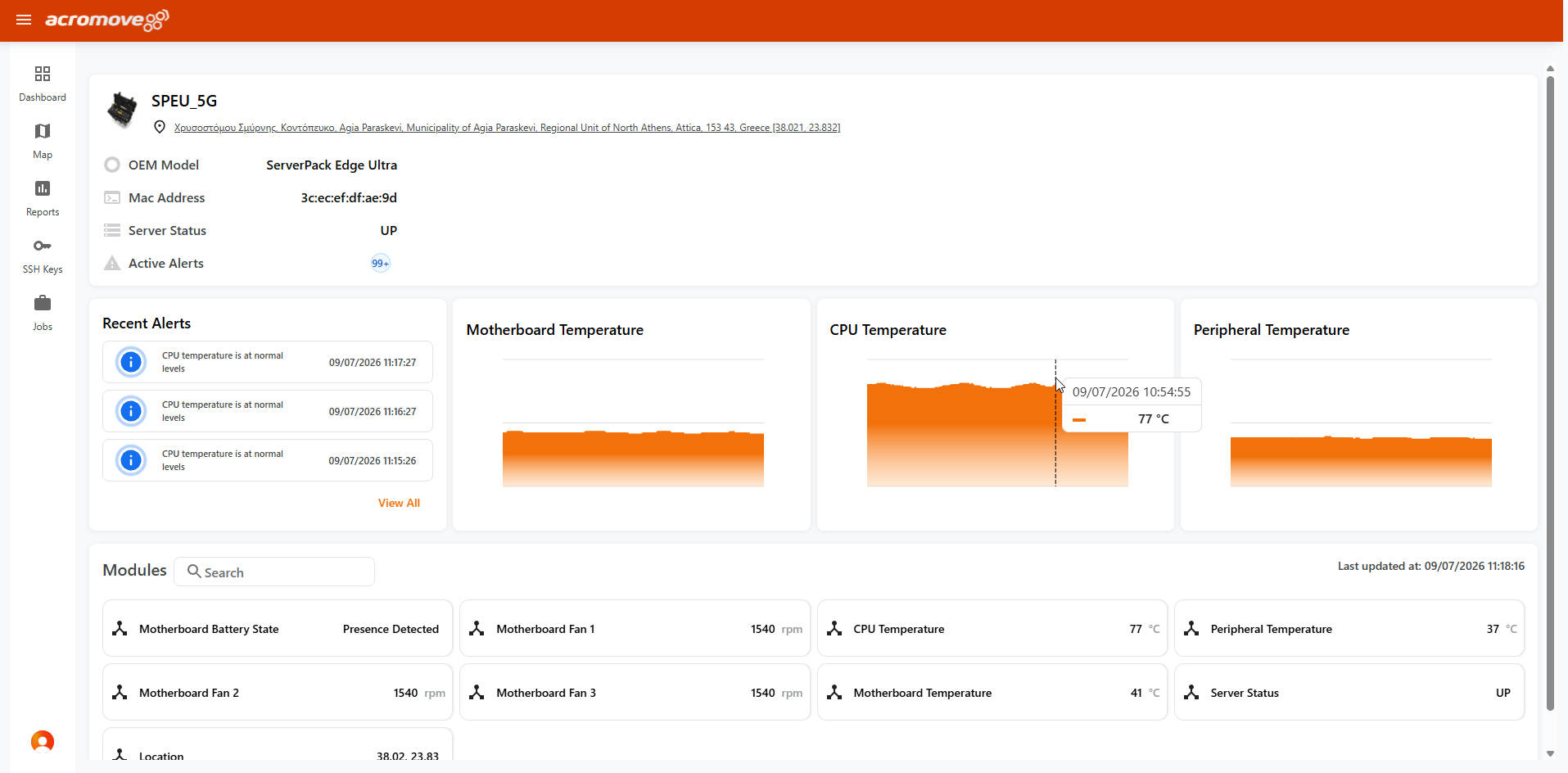Open the Reports sidebar icon

[x=43, y=188]
